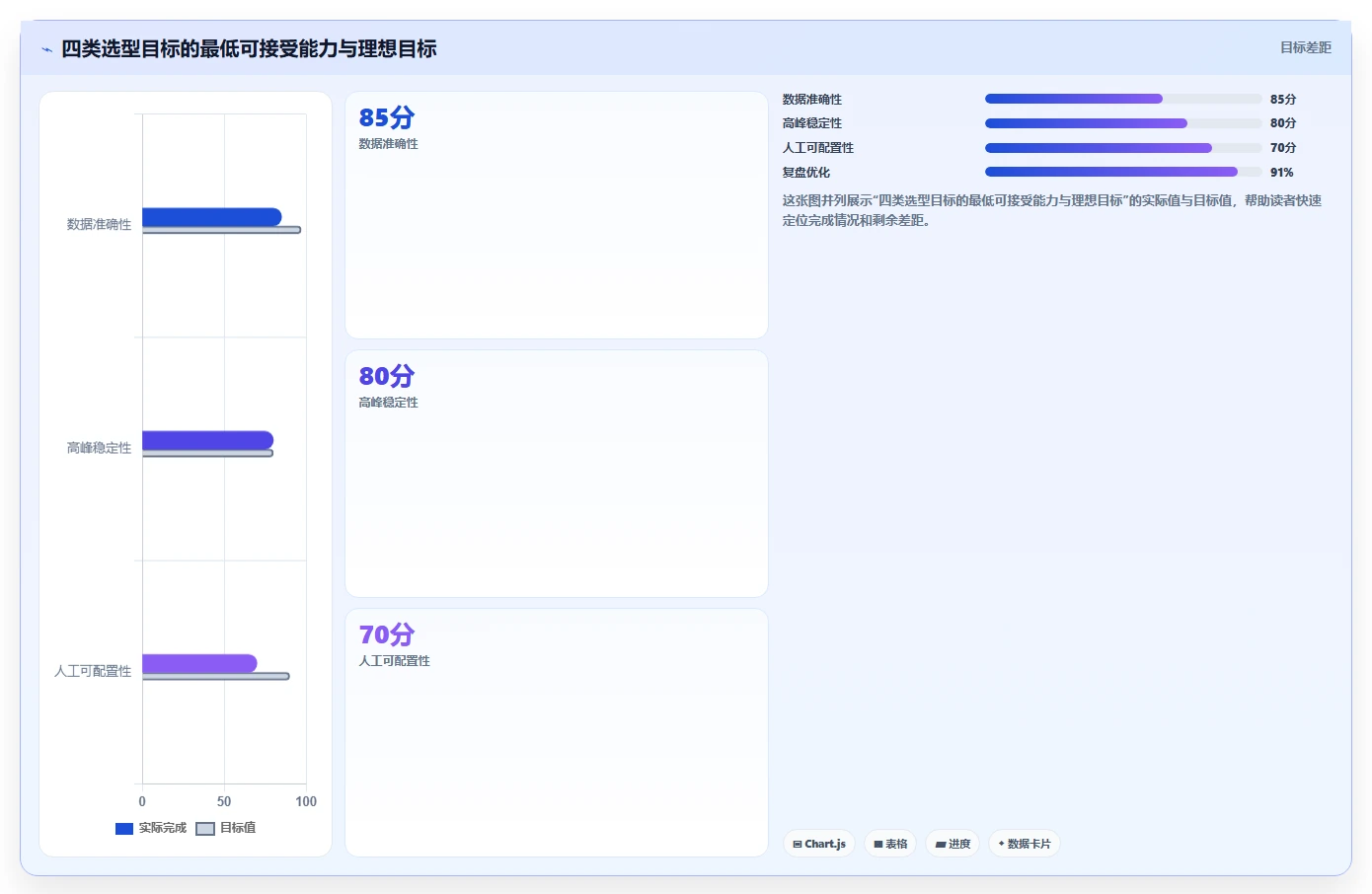Click the purple 人工可配置性 actual bar

pyautogui.click(x=199, y=663)
